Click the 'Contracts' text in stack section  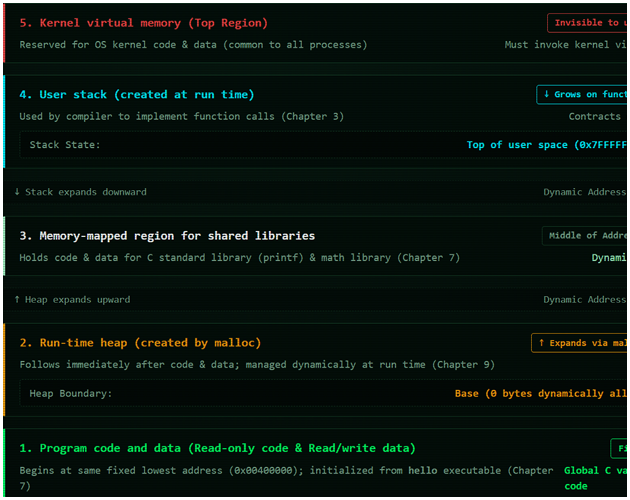[x=594, y=117]
